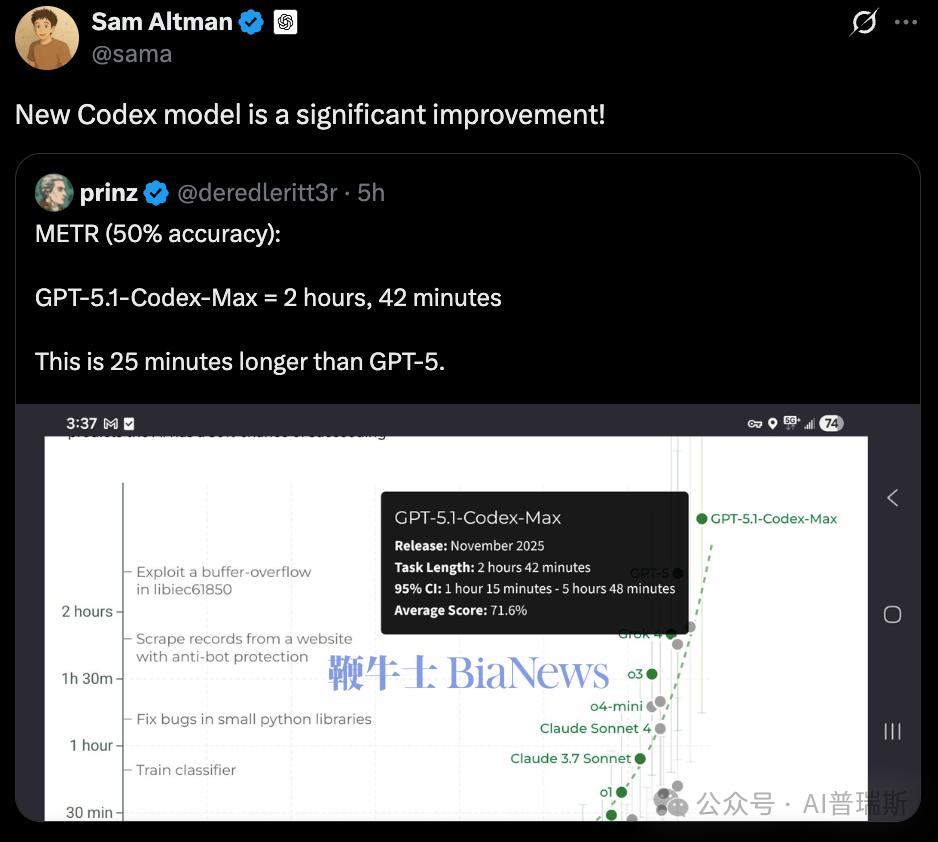
Task: Click the 5h timestamp of quoted post
Action: [x=371, y=193]
